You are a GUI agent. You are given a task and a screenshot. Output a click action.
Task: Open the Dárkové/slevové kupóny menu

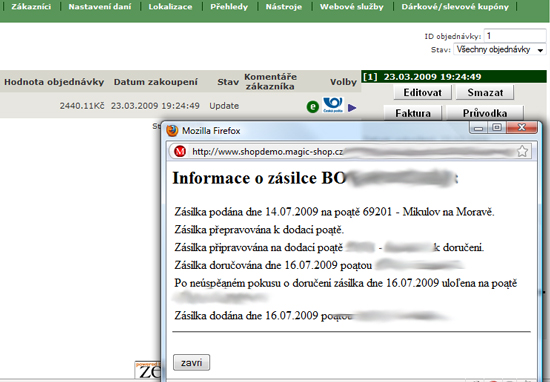point(455,7)
